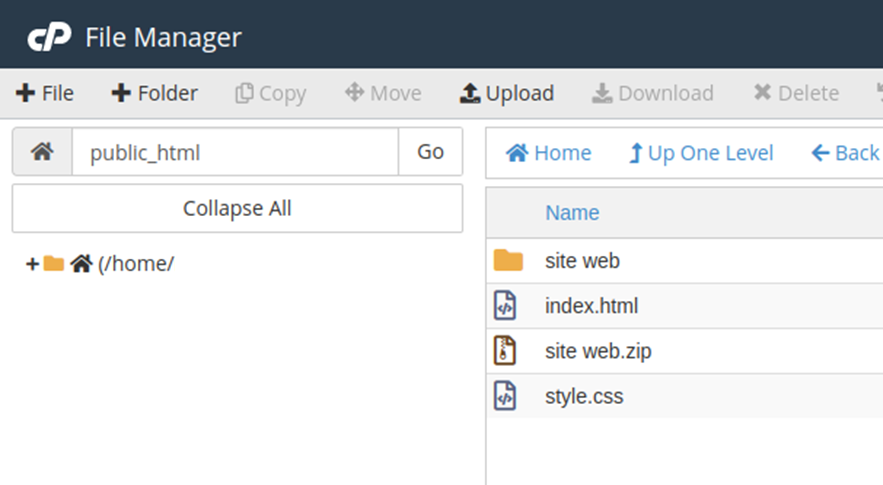Click the public_html path input field

[235, 152]
